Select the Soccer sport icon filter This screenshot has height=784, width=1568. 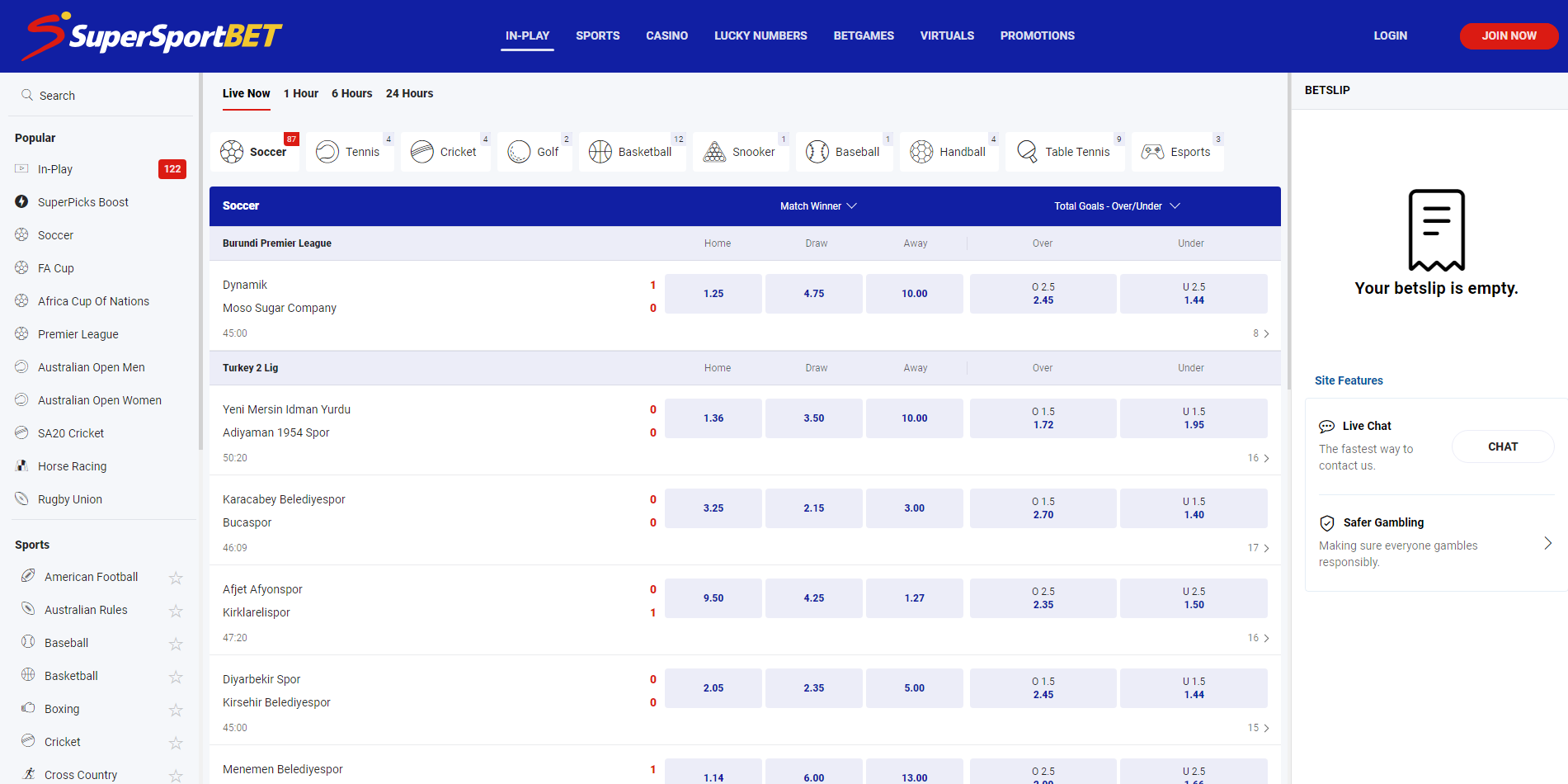coord(255,152)
